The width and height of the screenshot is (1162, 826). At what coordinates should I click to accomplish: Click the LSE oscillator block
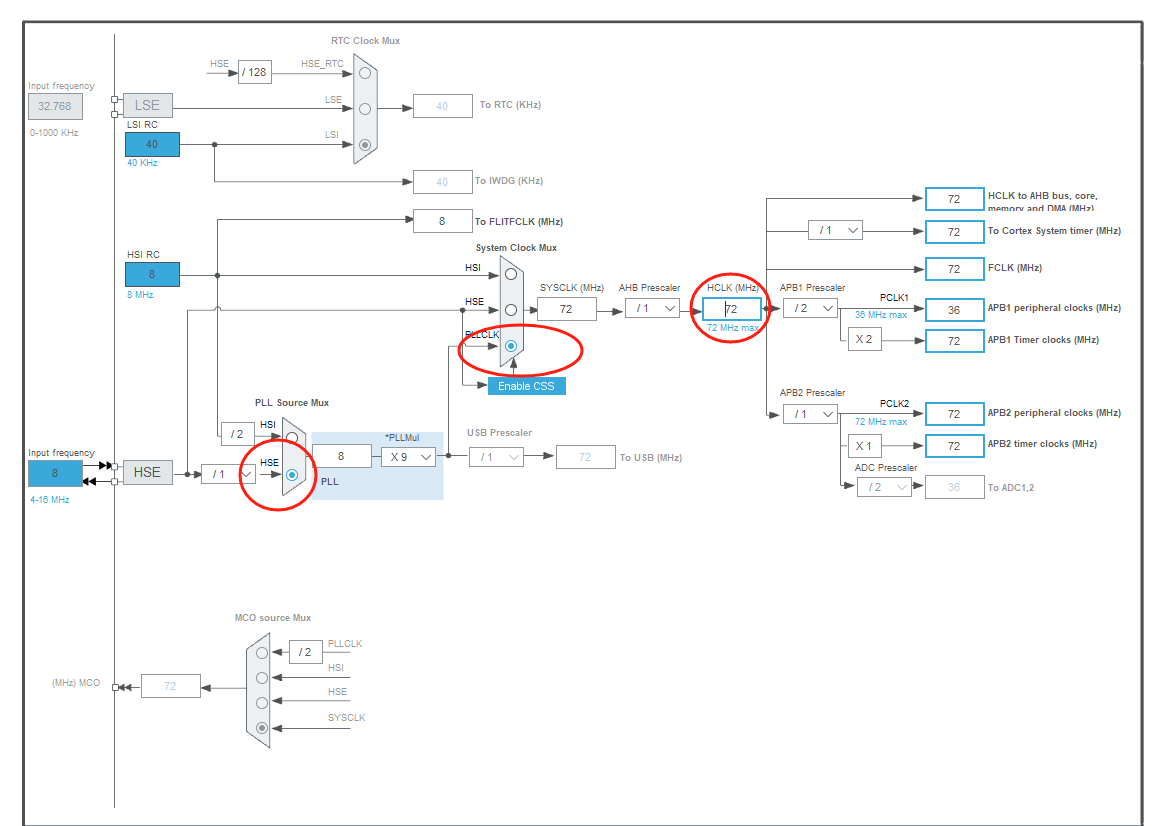[x=147, y=105]
